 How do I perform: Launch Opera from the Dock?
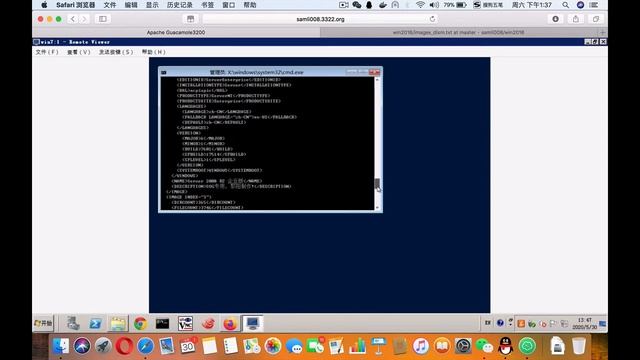124,346
